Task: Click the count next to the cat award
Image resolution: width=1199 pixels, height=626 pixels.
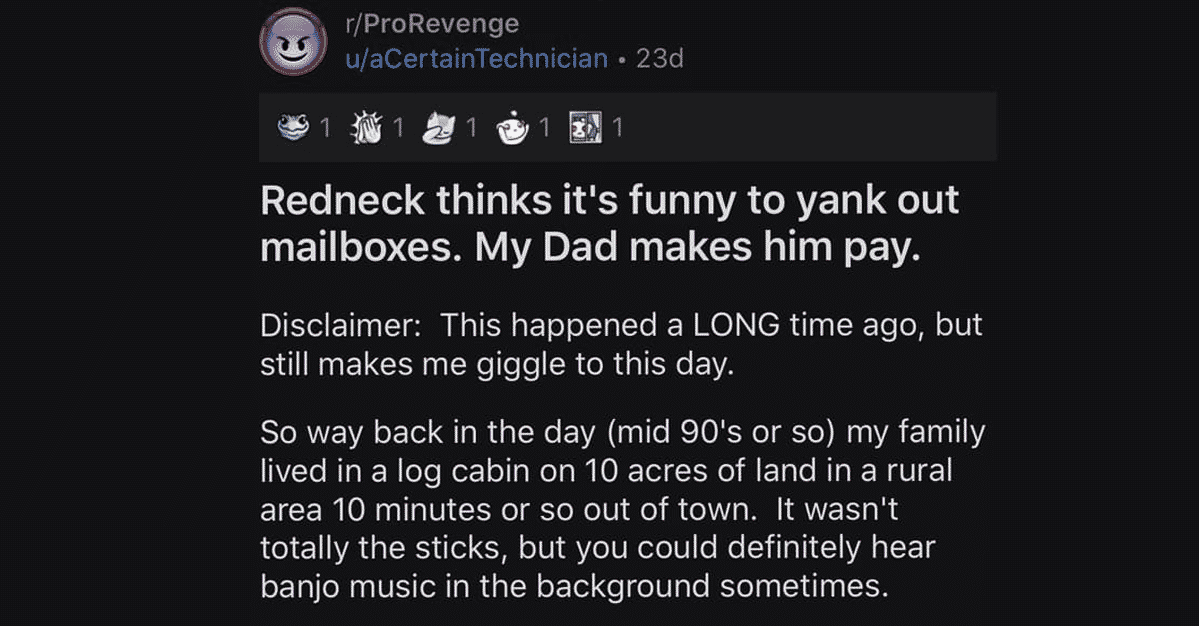Action: pyautogui.click(x=471, y=128)
